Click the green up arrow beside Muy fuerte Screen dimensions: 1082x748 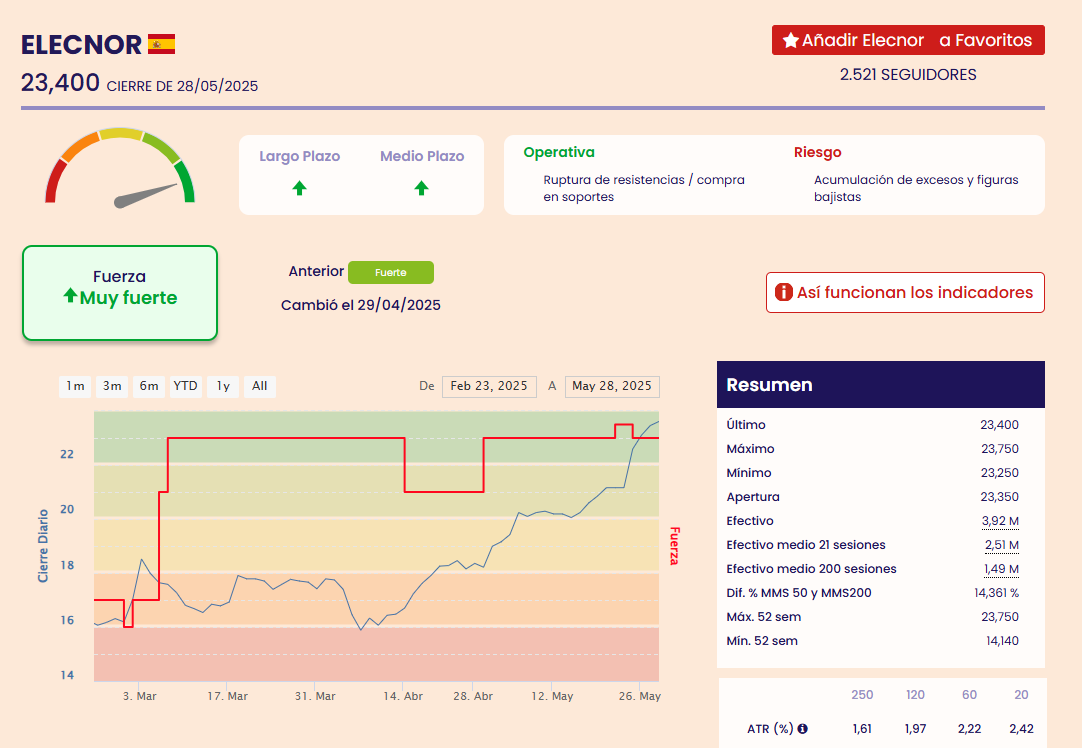point(70,297)
